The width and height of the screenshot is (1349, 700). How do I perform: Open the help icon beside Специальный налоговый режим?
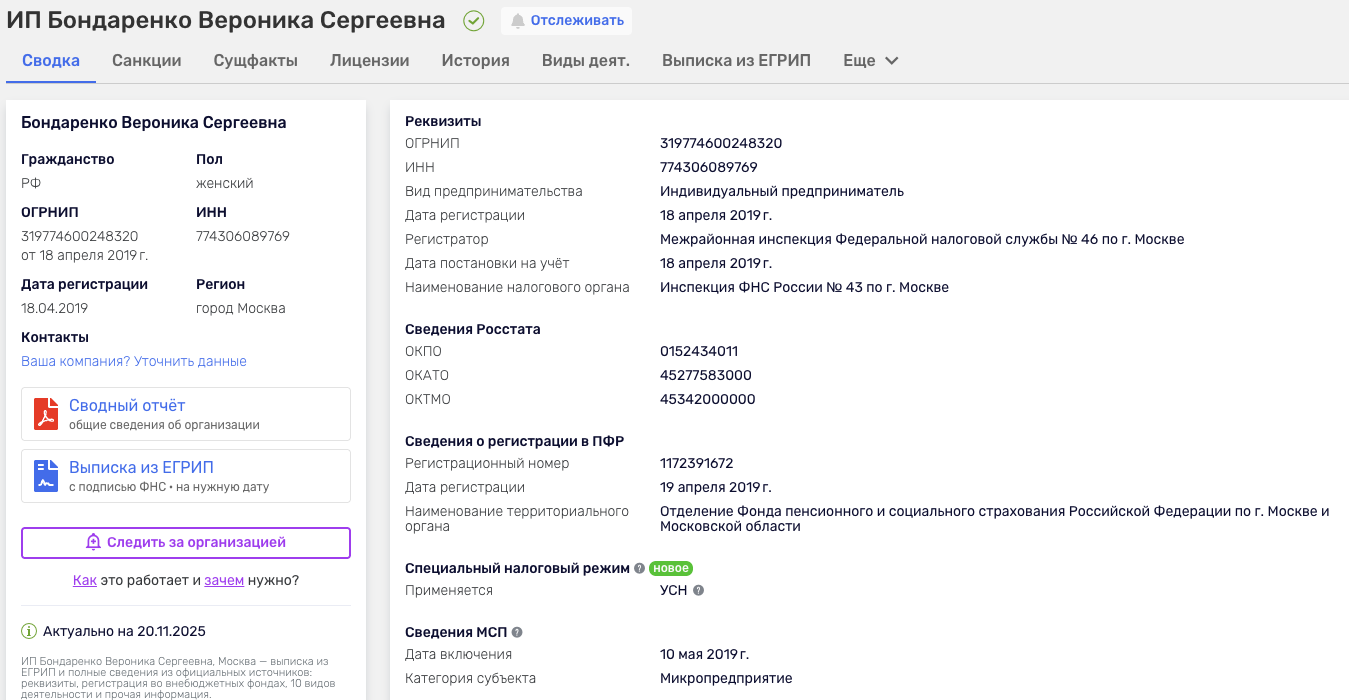639,567
